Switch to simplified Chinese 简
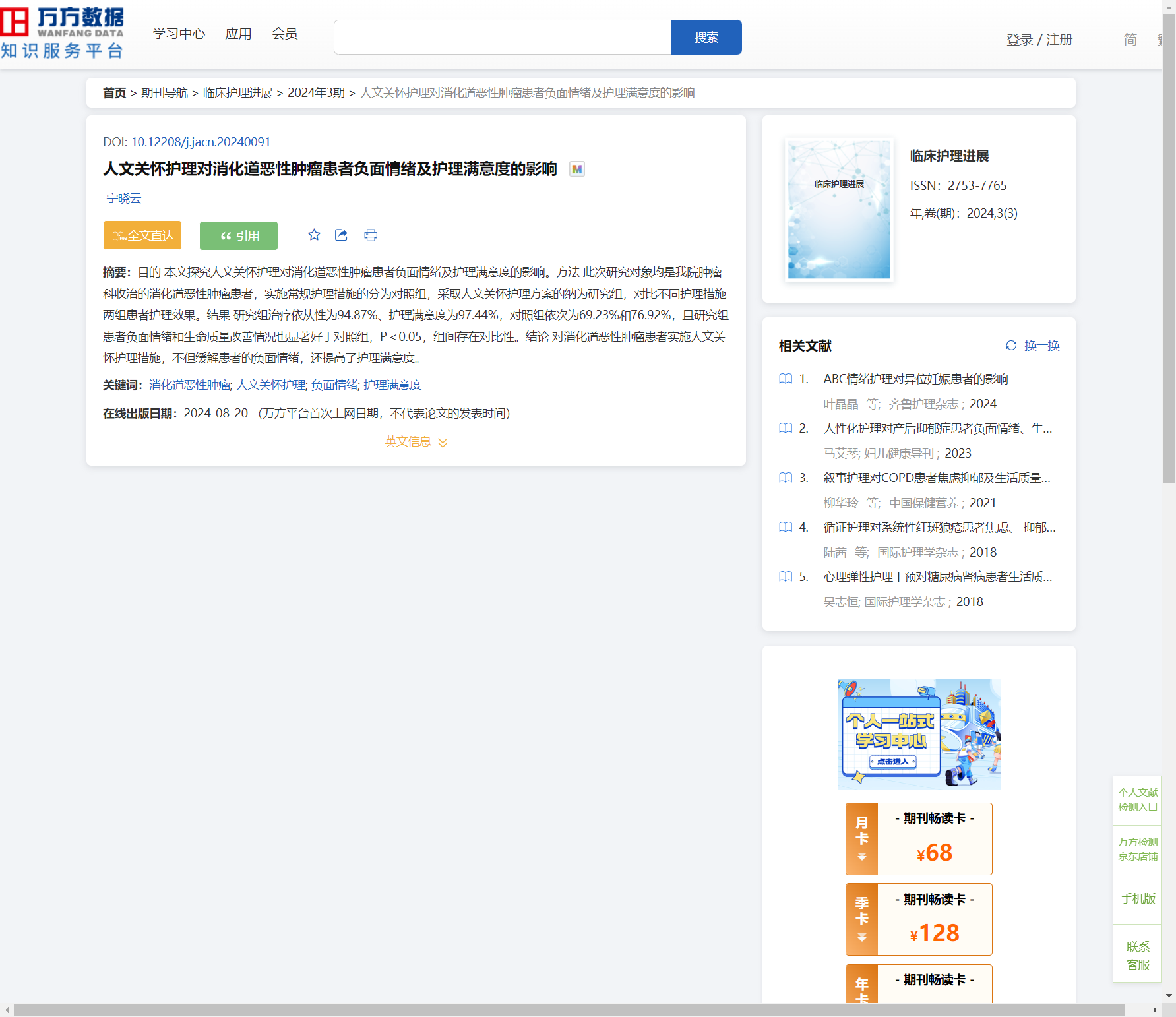Screen dimensions: 1176x1017 1130,40
